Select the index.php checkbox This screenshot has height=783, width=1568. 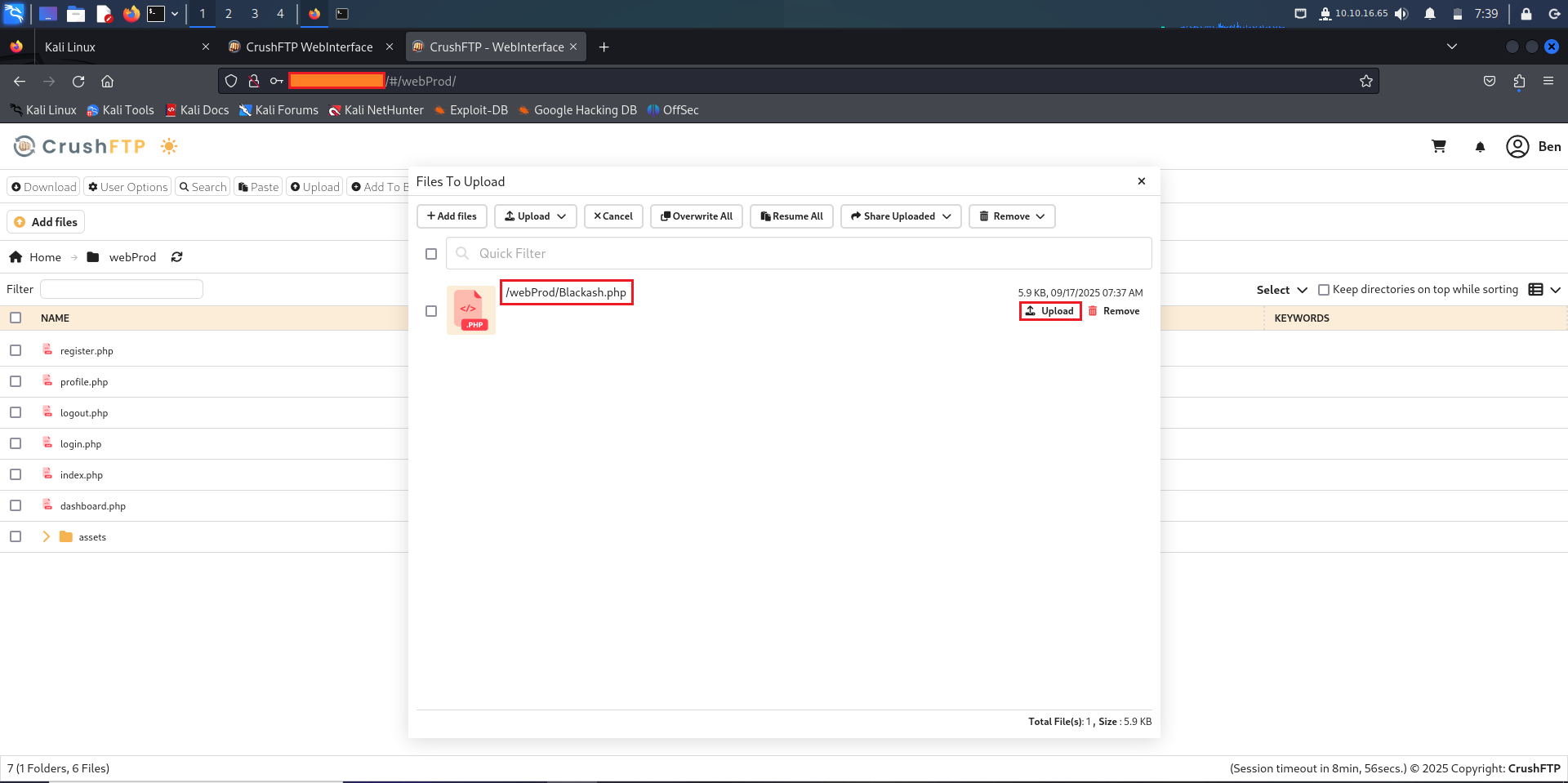tap(16, 474)
